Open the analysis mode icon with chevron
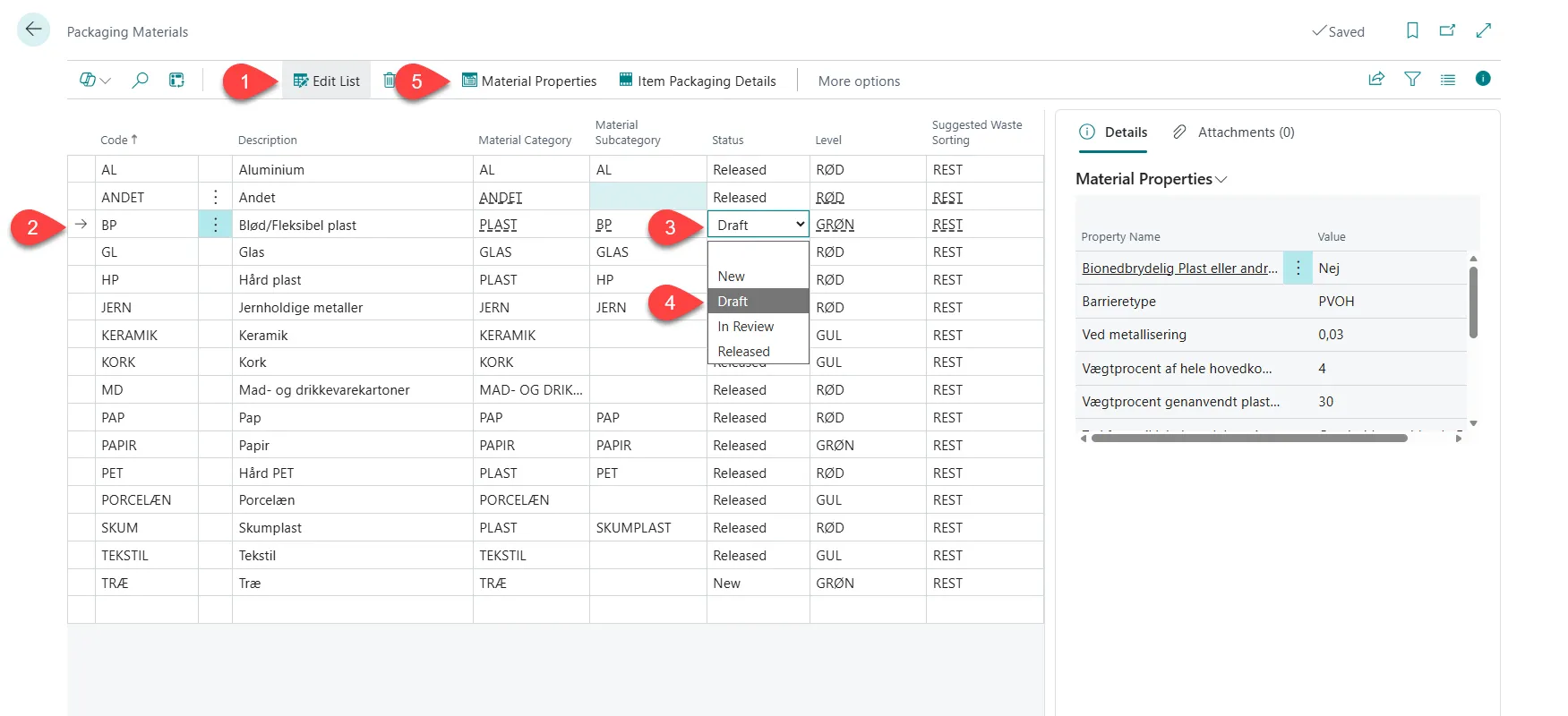1568x716 pixels. (x=95, y=81)
